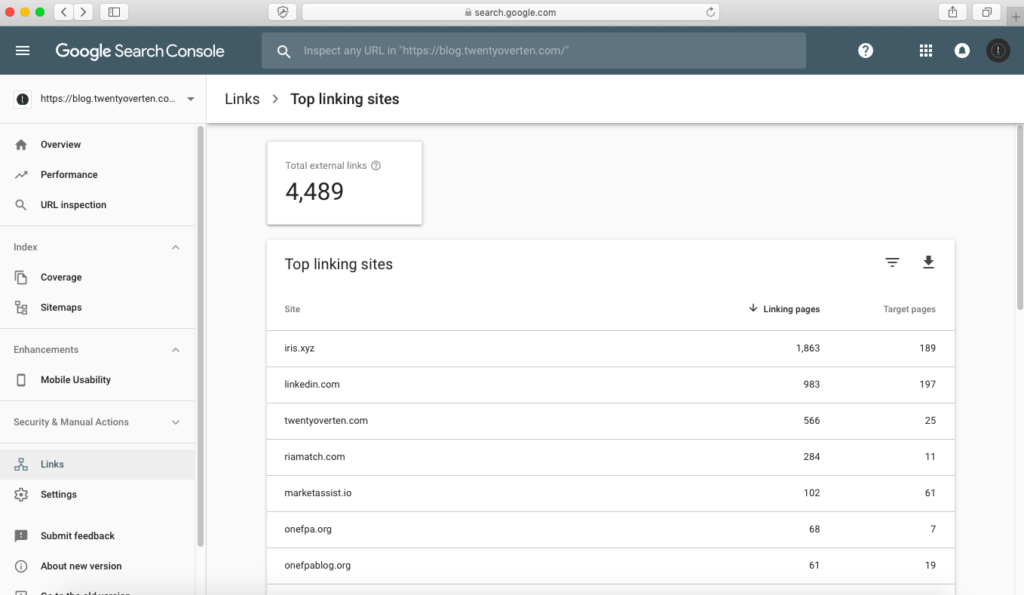Open the Performance report

[x=69, y=175]
